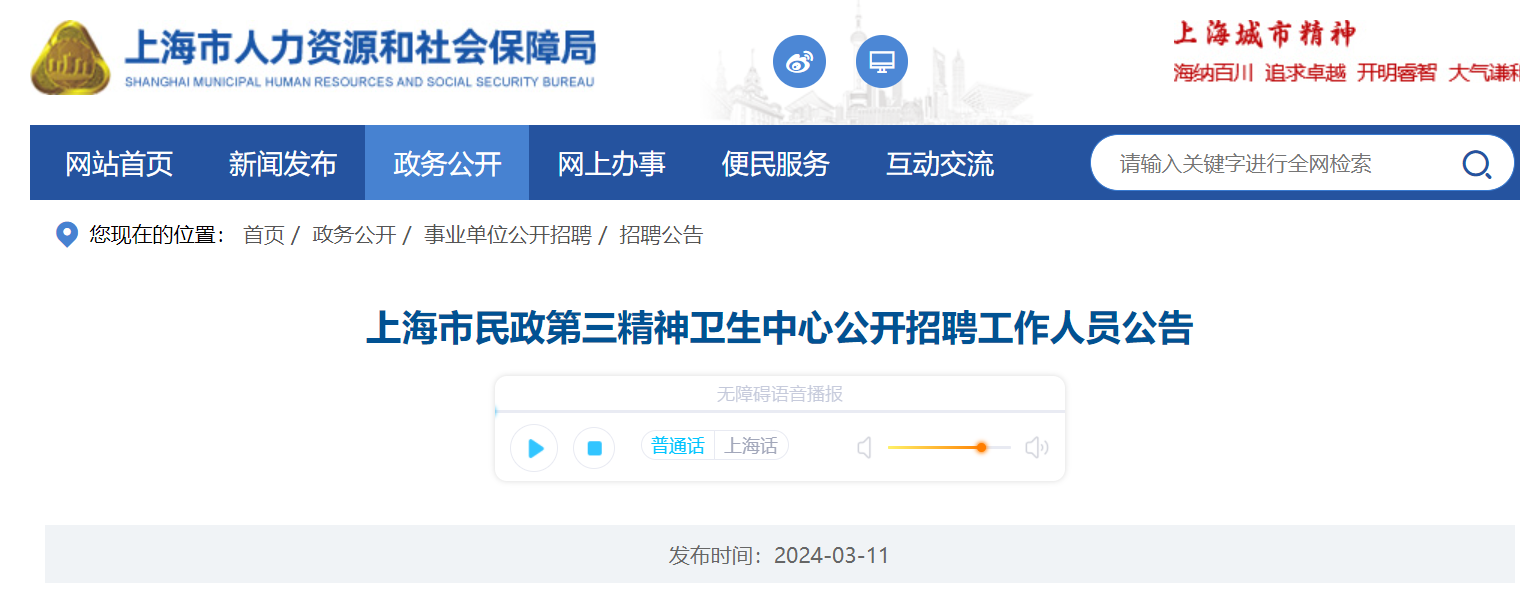1520x611 pixels.
Task: Open the 网站首页 menu
Action: click(119, 163)
